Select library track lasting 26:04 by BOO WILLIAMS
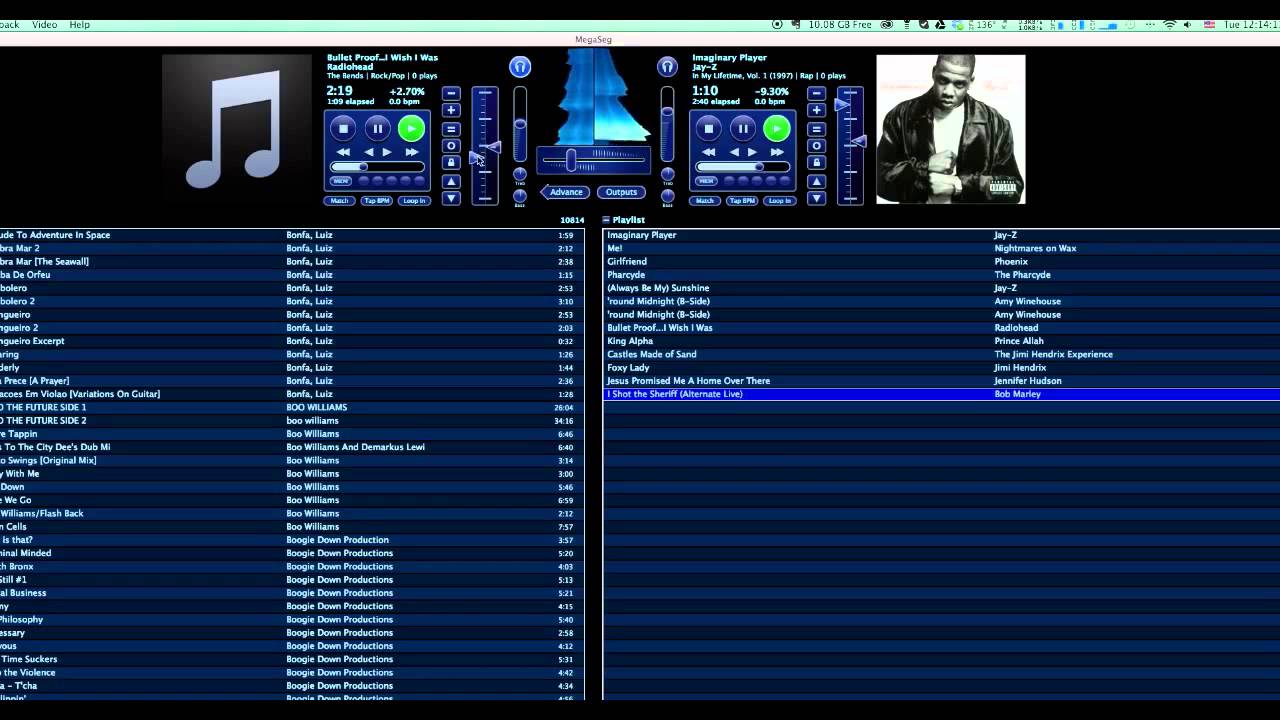The height and width of the screenshot is (720, 1280). click(291, 408)
